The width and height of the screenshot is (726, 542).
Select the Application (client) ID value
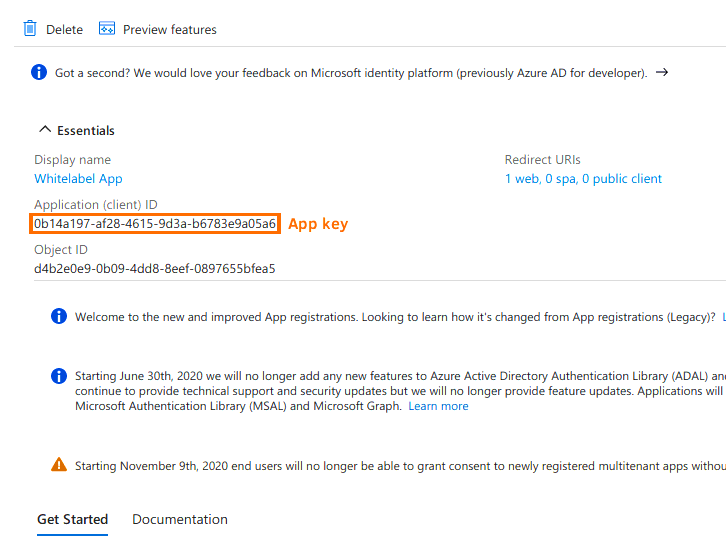tap(155, 224)
